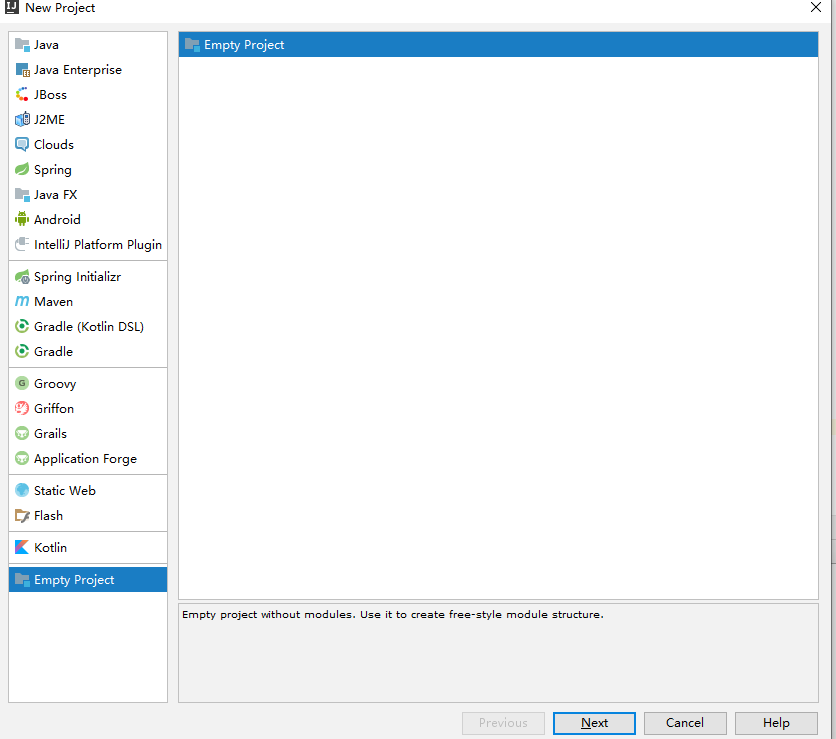Pick Grails in the list

click(x=88, y=433)
